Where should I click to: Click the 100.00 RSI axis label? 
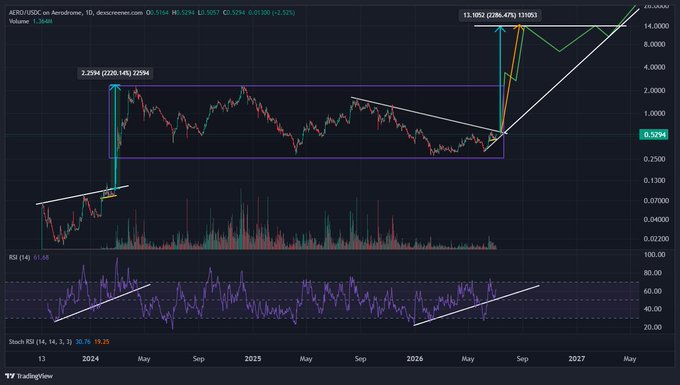click(x=654, y=254)
